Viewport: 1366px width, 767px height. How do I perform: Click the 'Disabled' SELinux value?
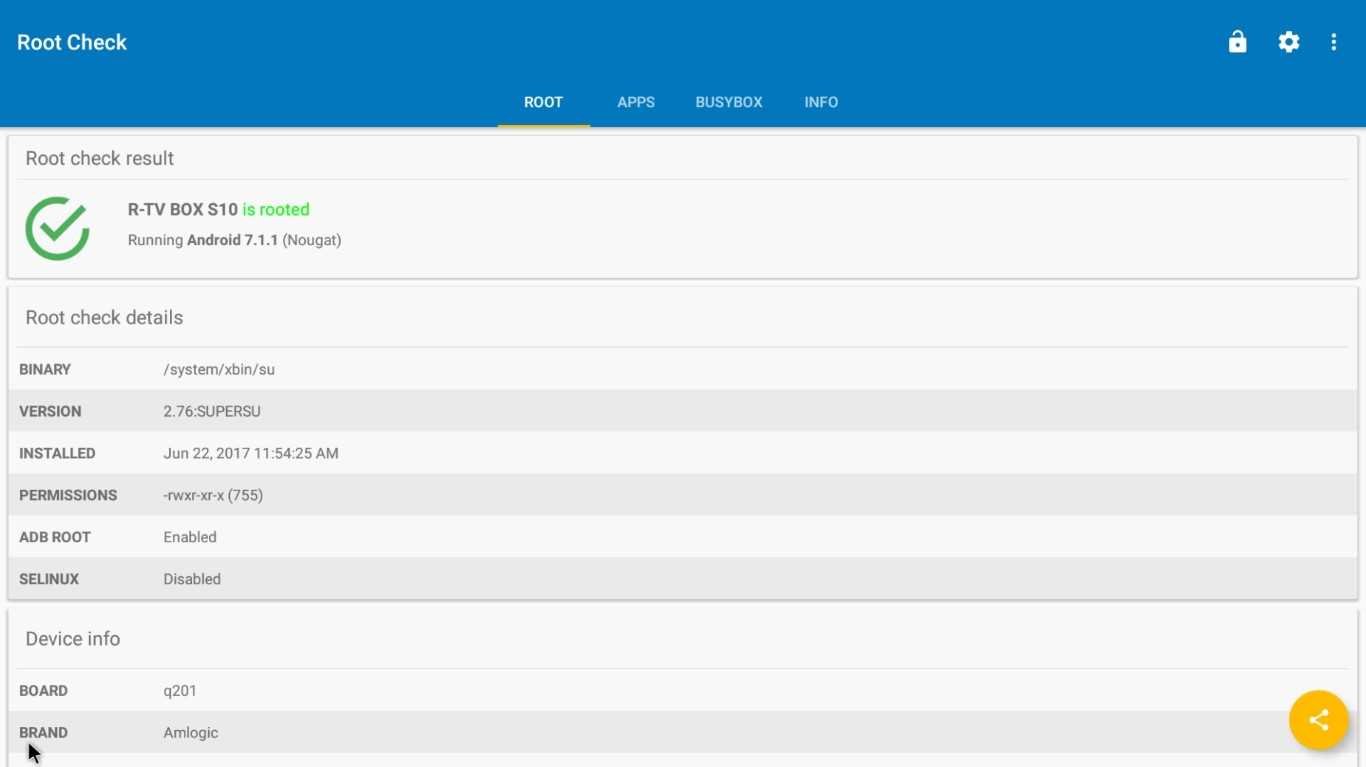[192, 579]
